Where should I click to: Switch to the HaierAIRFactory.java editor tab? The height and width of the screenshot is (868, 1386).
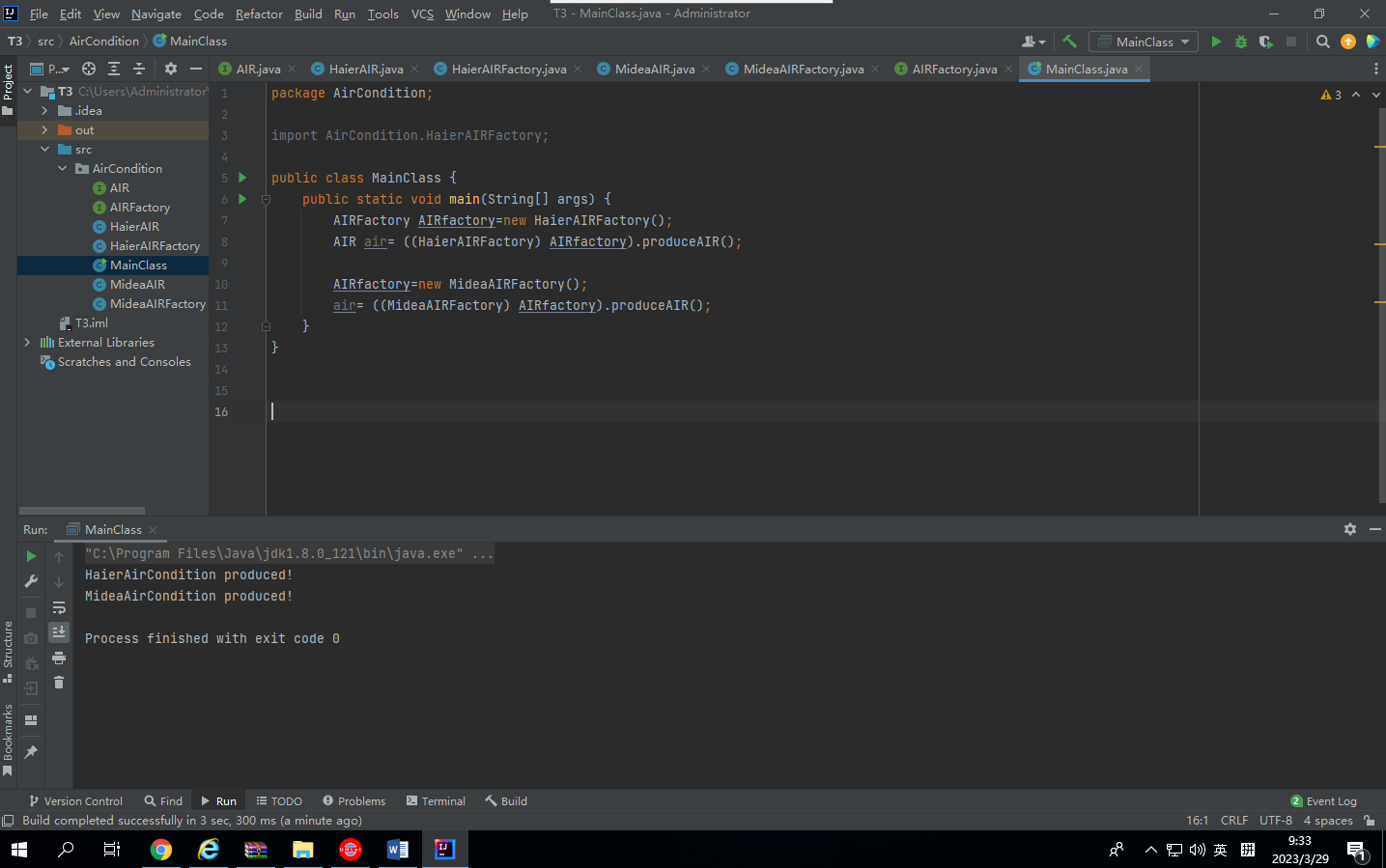(x=508, y=69)
